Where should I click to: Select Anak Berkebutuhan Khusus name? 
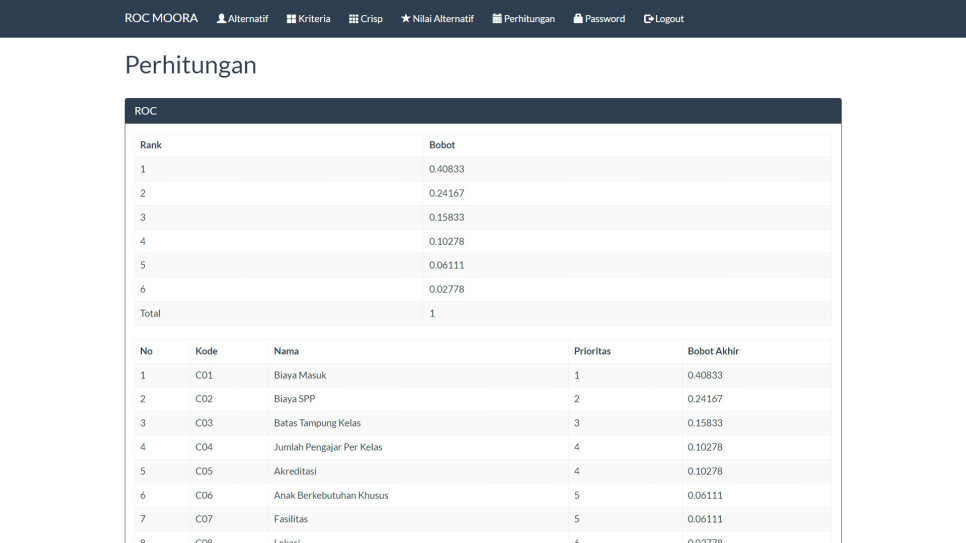331,495
